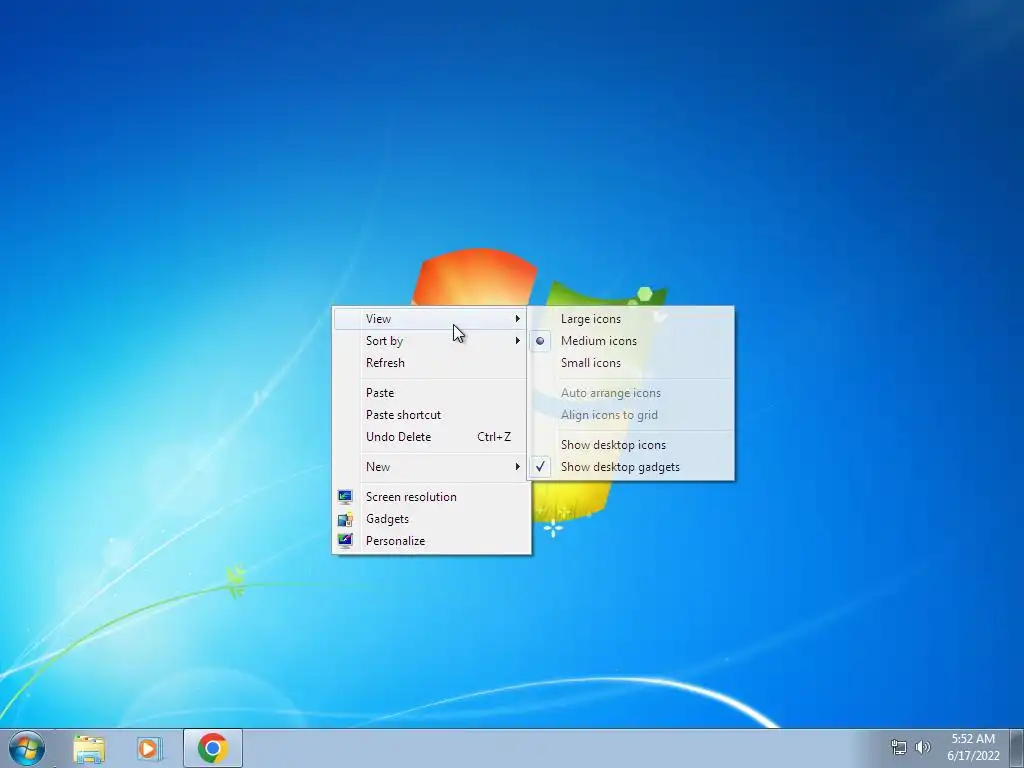The width and height of the screenshot is (1024, 768).
Task: Click the volume speaker tray icon
Action: [923, 746]
